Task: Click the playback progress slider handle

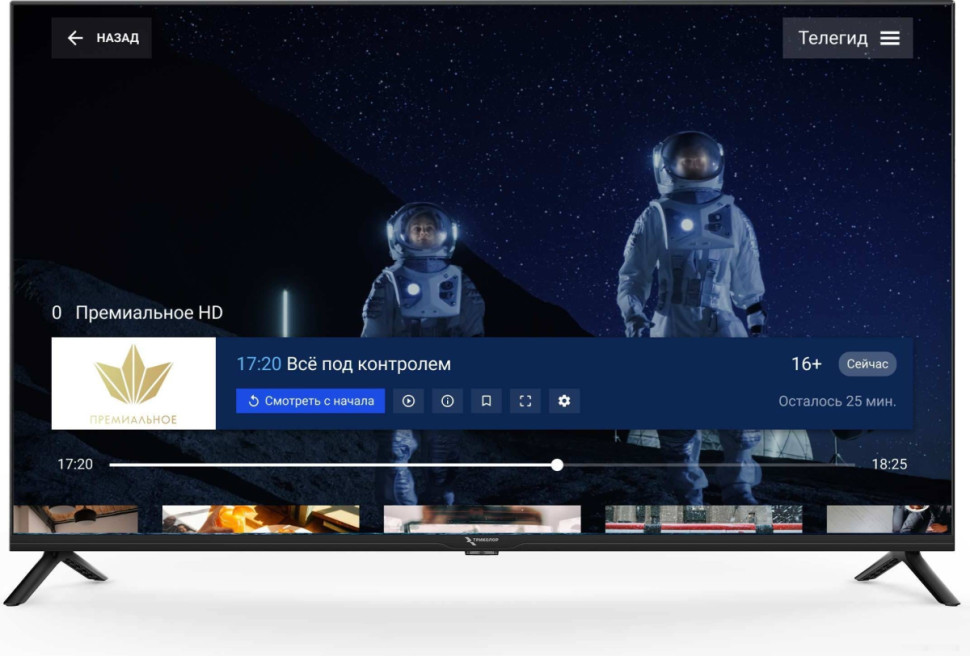Action: pos(557,465)
